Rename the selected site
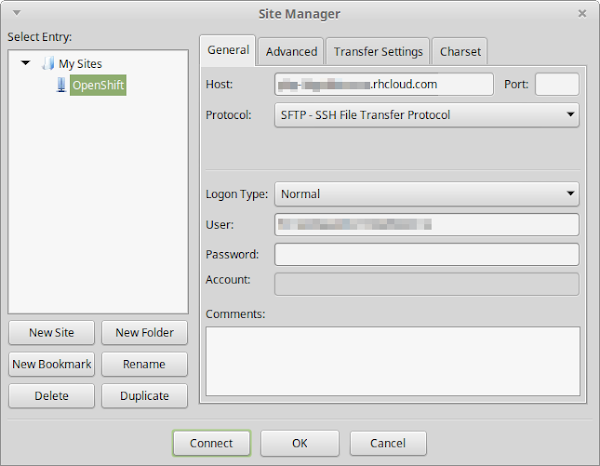This screenshot has width=600, height=466. pyautogui.click(x=144, y=364)
